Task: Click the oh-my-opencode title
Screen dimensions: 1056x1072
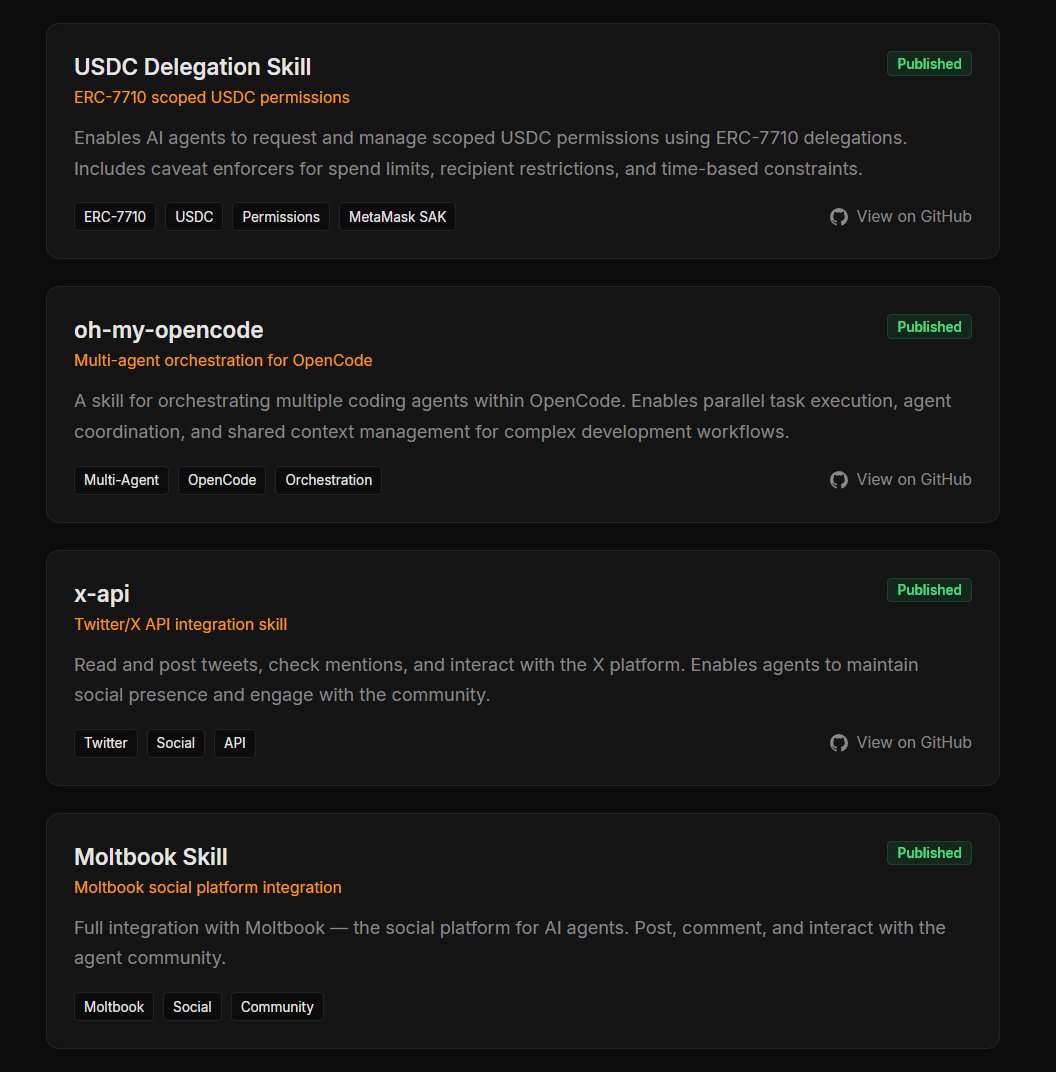Action: pos(169,330)
